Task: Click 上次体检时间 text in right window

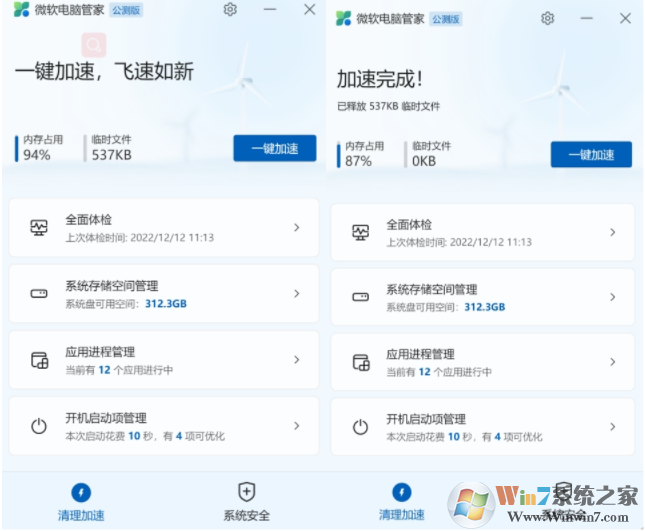Action: pos(459,242)
